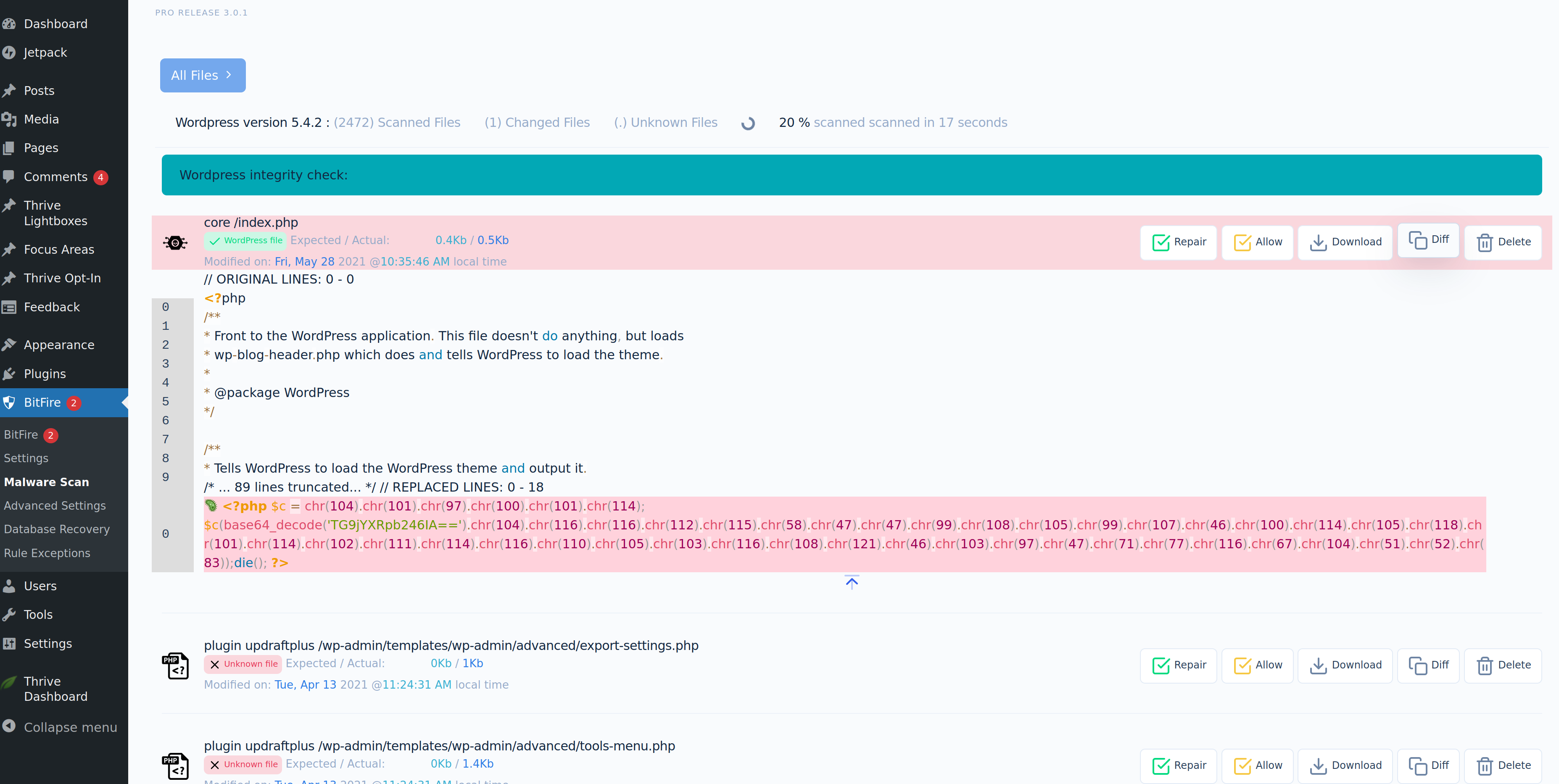Click the Wordpress integrity check teal banner
Screen dimensions: 1559x784
(x=851, y=175)
